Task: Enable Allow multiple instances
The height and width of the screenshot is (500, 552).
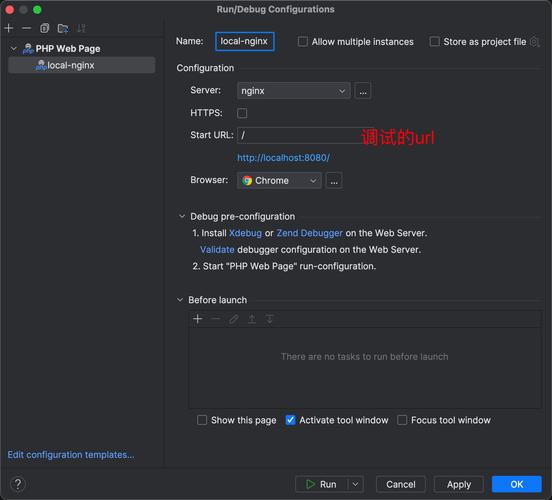Action: [302, 42]
